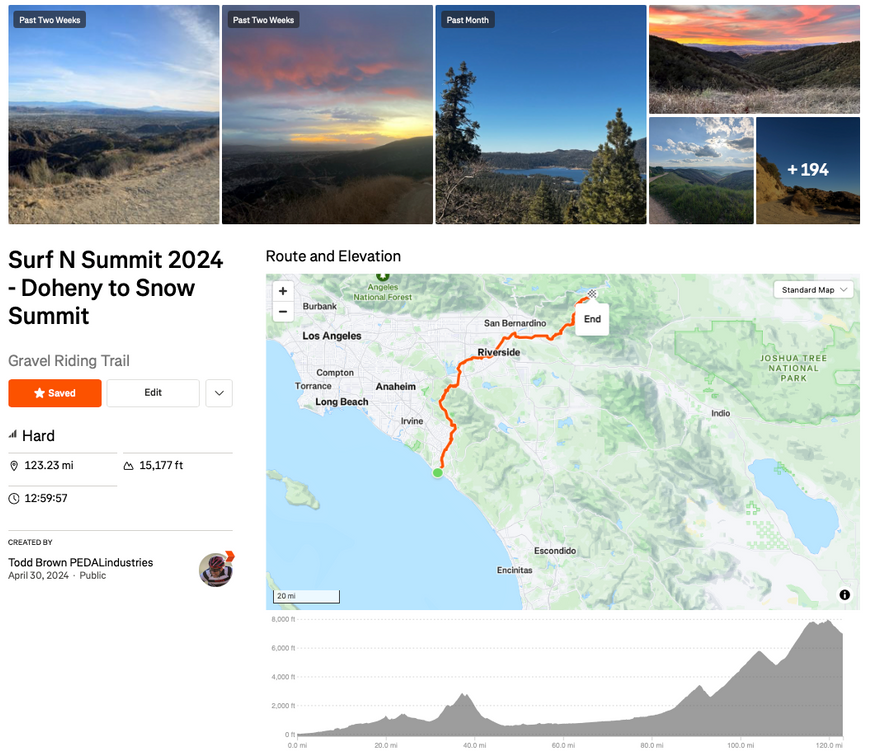Open Todd Brown's profile avatar
Viewport: 871px width, 756px height.
tap(216, 569)
